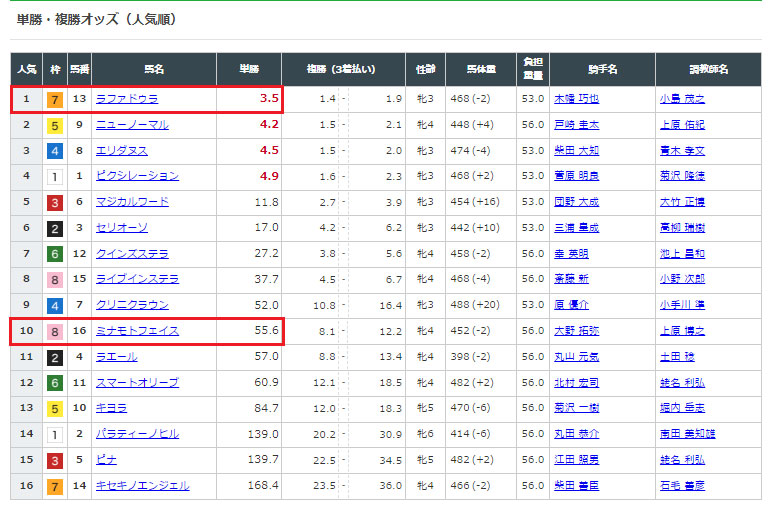Select the マジカルワード horse link
This screenshot has width=769, height=509.
(131, 202)
